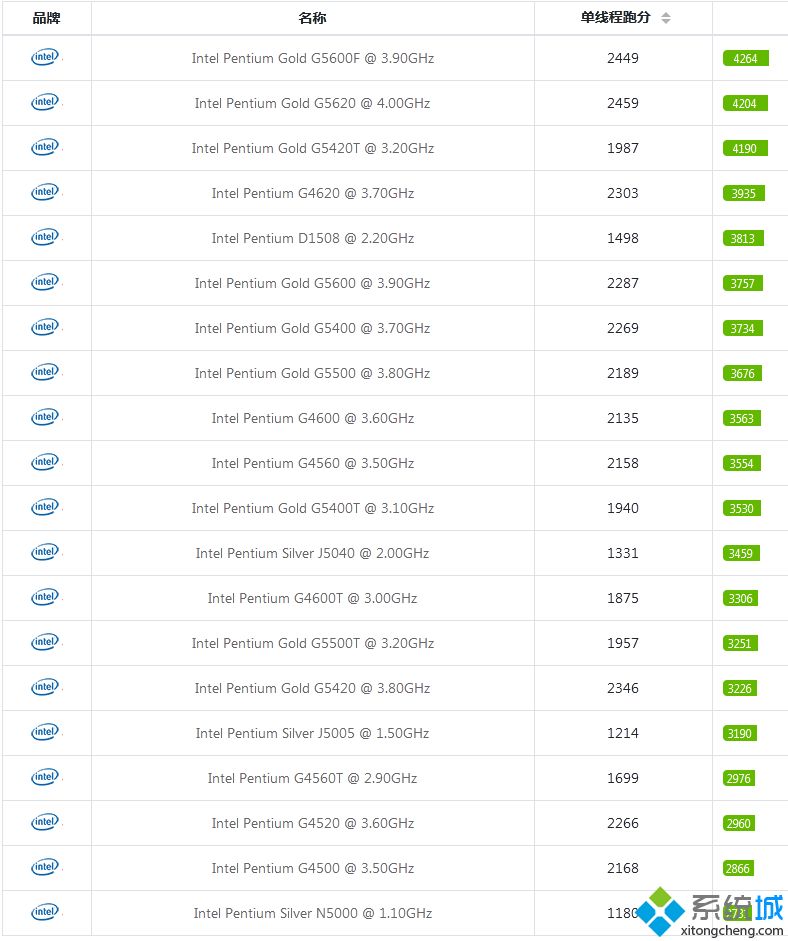Select single-thread score 2459 cell

tap(623, 103)
